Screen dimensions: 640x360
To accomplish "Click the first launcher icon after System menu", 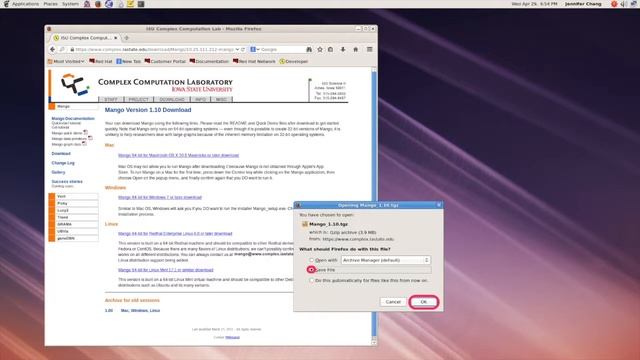I will click(x=87, y=4).
